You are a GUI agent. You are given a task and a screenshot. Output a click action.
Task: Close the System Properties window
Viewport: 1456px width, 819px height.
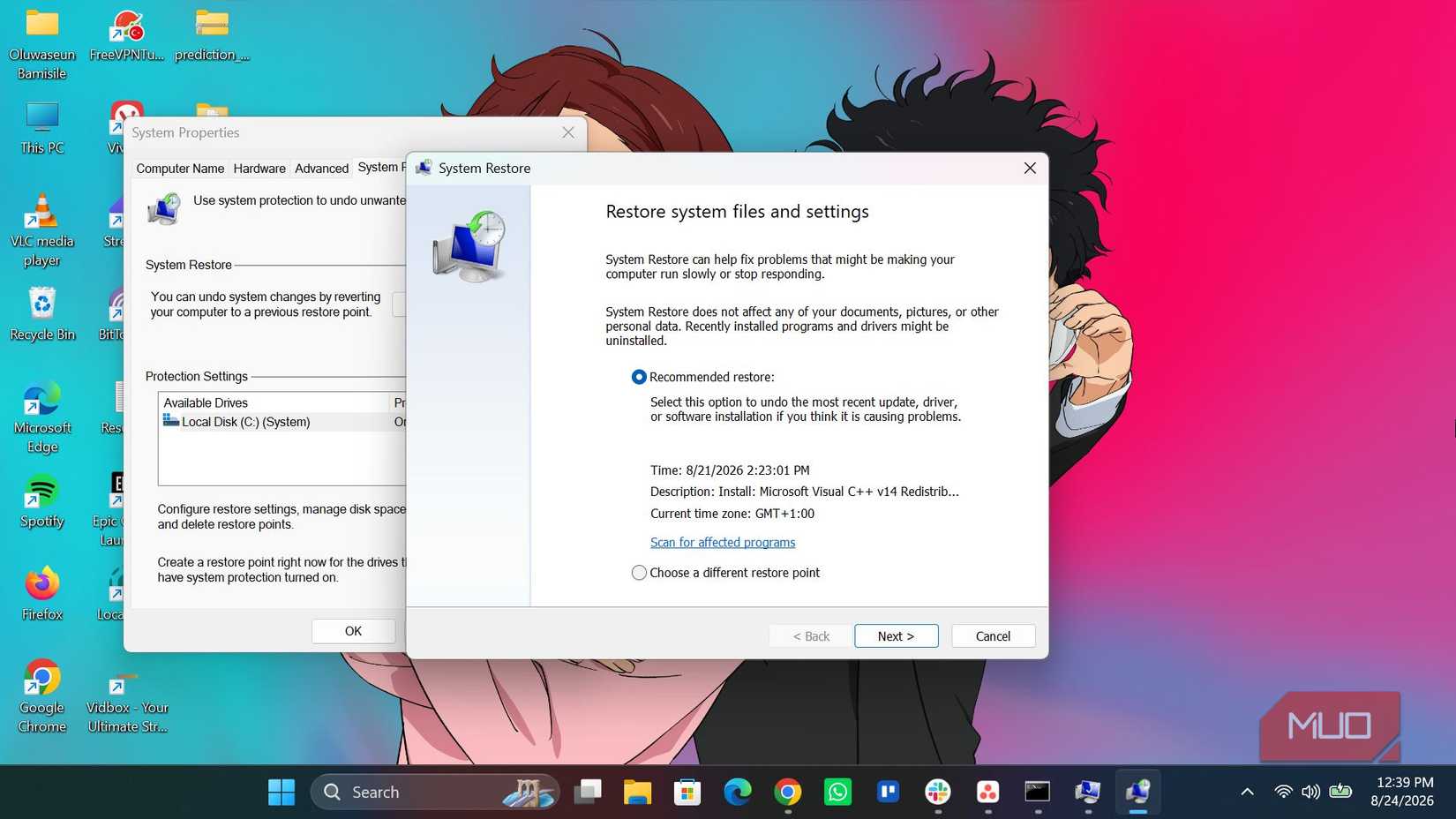click(x=568, y=132)
